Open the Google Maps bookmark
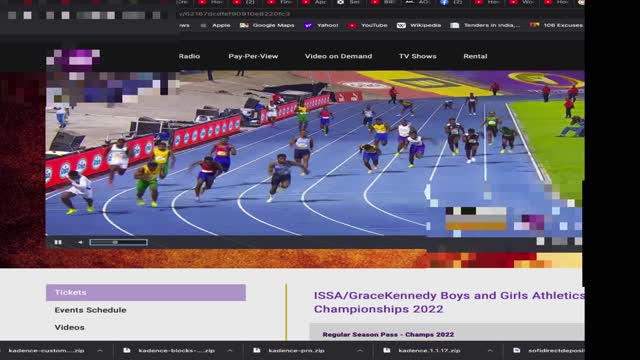This screenshot has height=360, width=640. (267, 25)
